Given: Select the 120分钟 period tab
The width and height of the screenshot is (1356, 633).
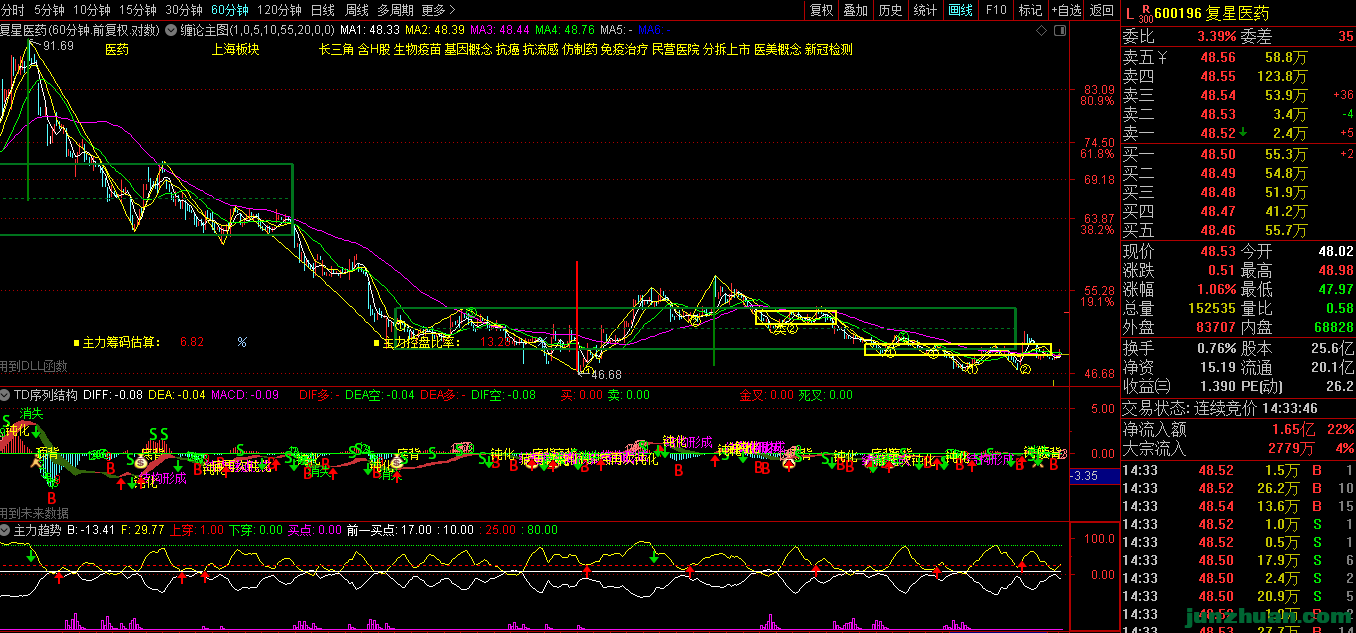Looking at the screenshot, I should (x=280, y=10).
